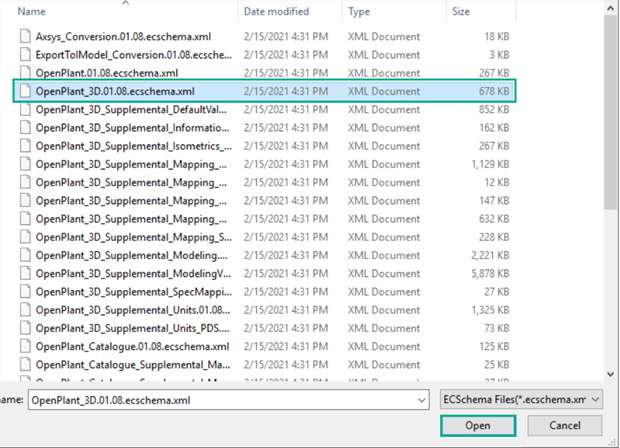
Task: Click the 5,878 KB size cell
Action: pos(490,273)
